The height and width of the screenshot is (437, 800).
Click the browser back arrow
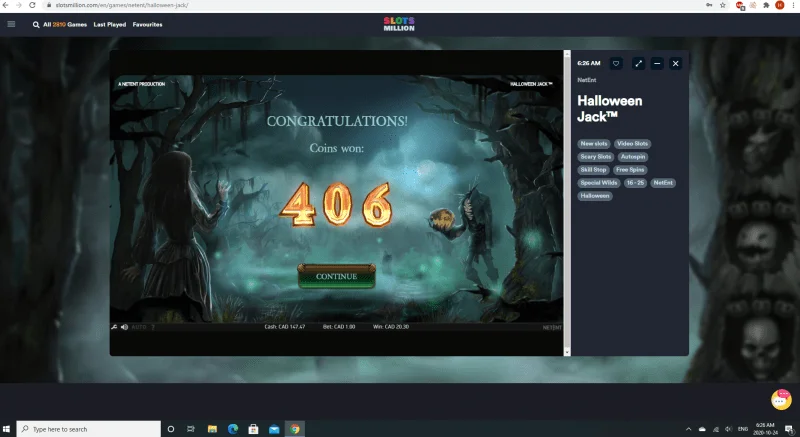click(6, 5)
